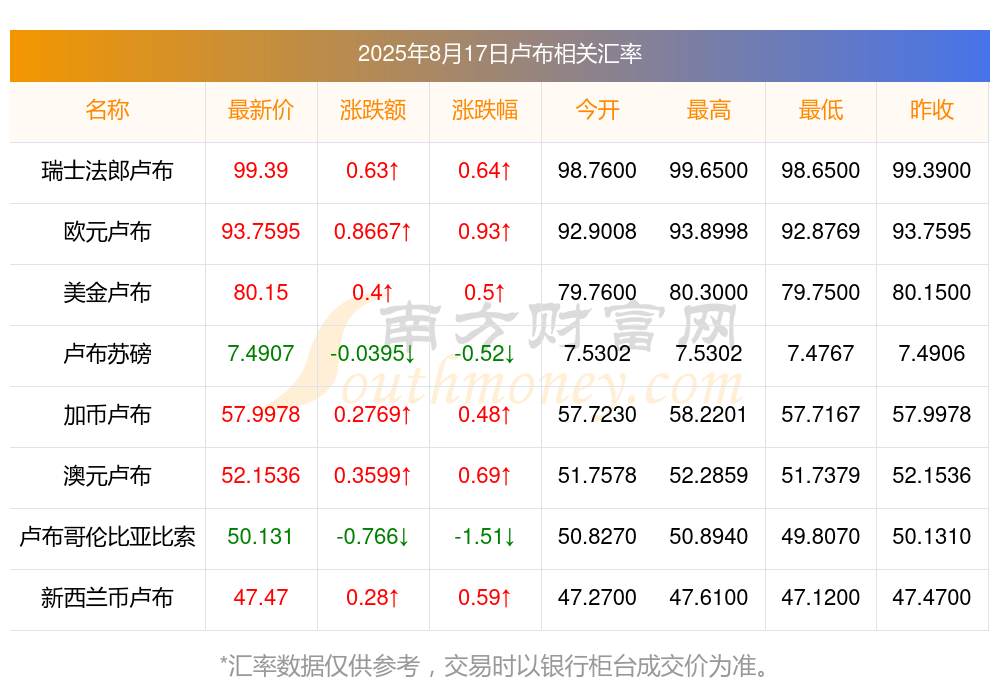Click the 欧元卢布 row name

[107, 232]
